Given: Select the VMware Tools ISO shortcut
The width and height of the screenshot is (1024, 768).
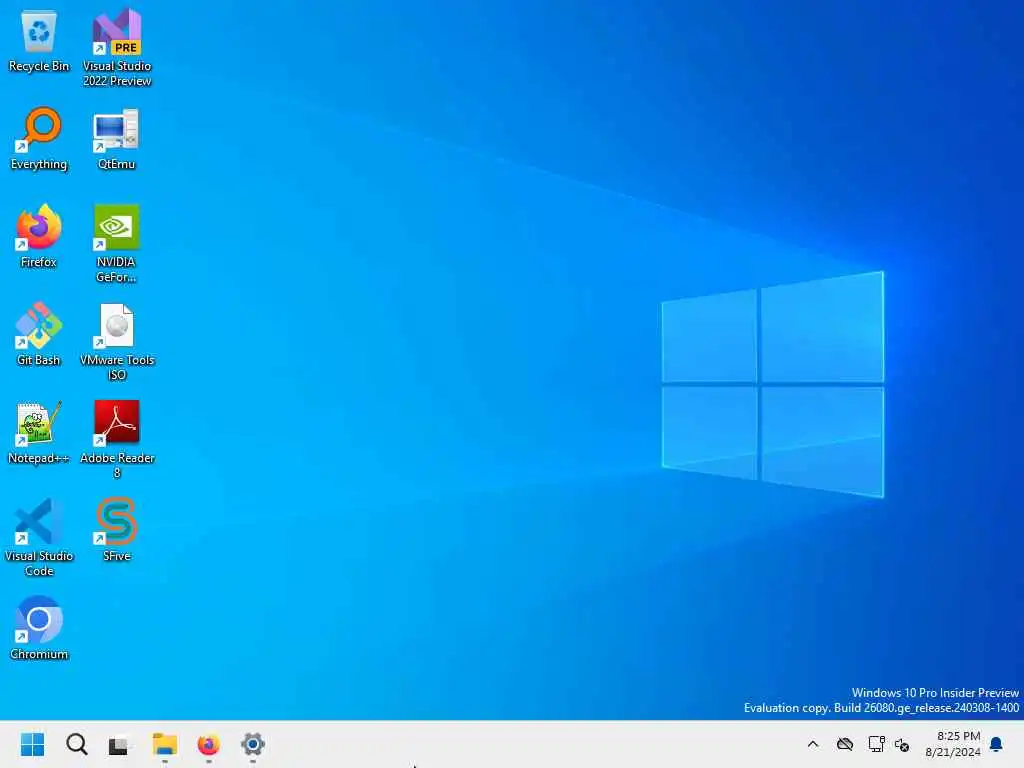Looking at the screenshot, I should point(117,342).
